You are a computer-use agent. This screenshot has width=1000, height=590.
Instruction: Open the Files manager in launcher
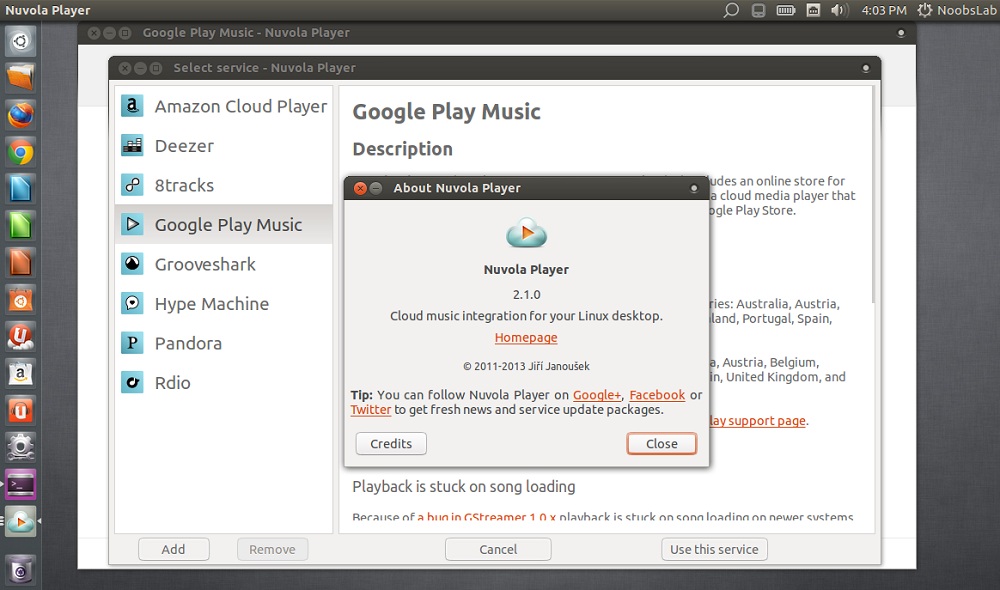(x=20, y=78)
